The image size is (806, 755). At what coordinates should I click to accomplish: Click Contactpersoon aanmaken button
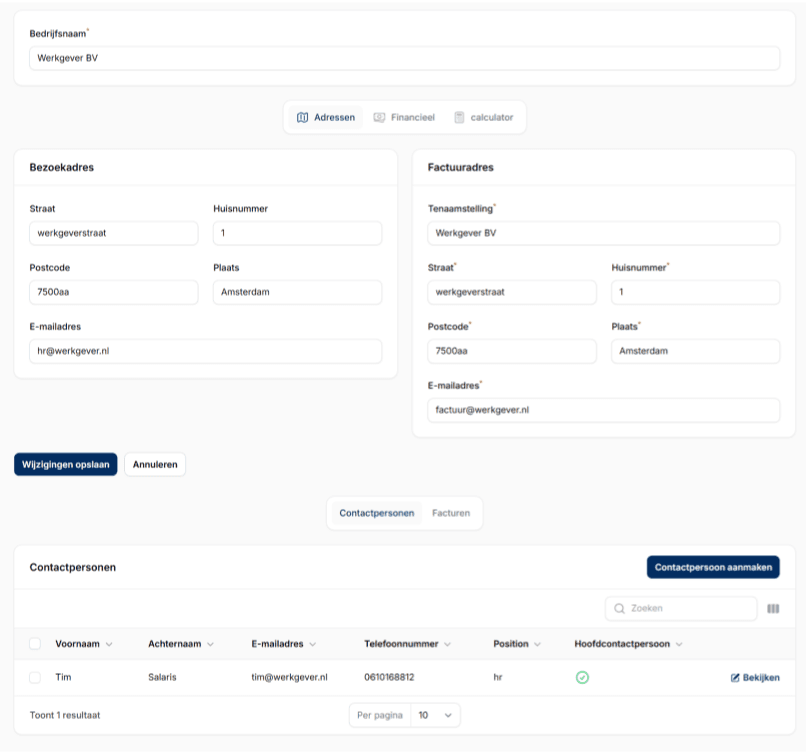point(713,567)
